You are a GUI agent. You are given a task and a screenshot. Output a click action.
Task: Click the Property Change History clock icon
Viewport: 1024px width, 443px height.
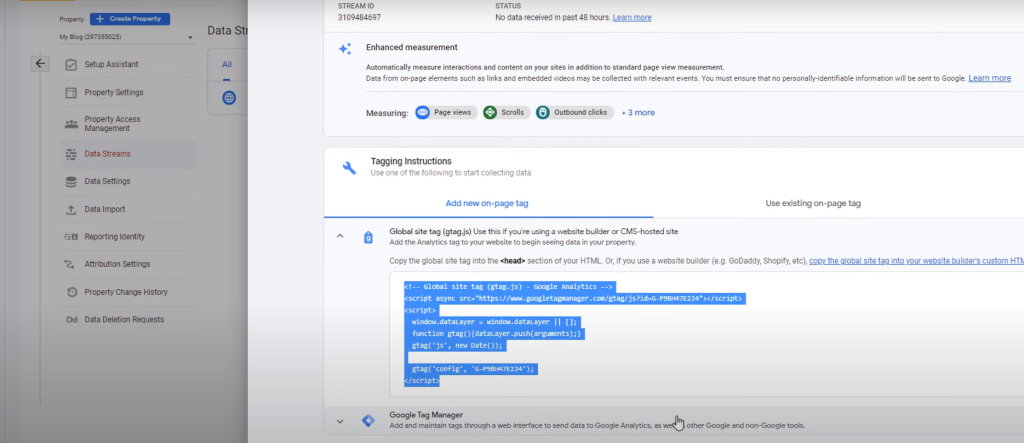pos(70,292)
